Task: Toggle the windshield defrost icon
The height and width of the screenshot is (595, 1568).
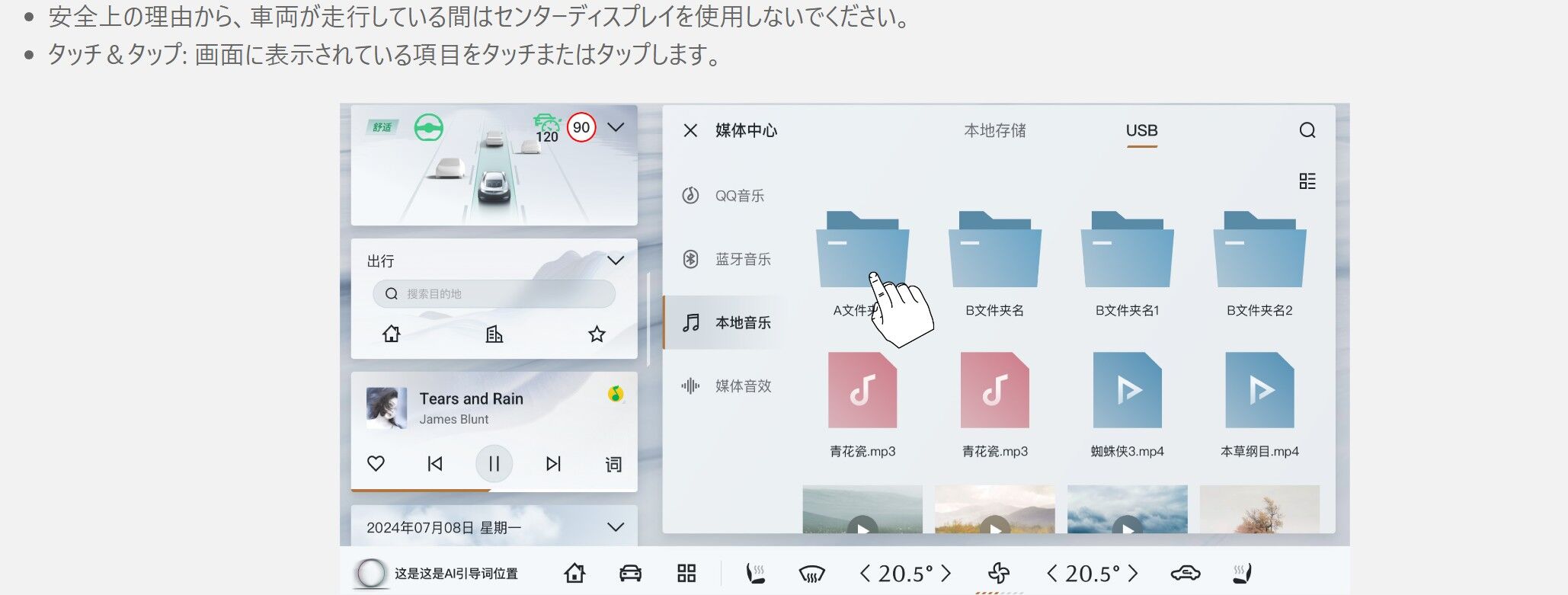Action: (811, 574)
